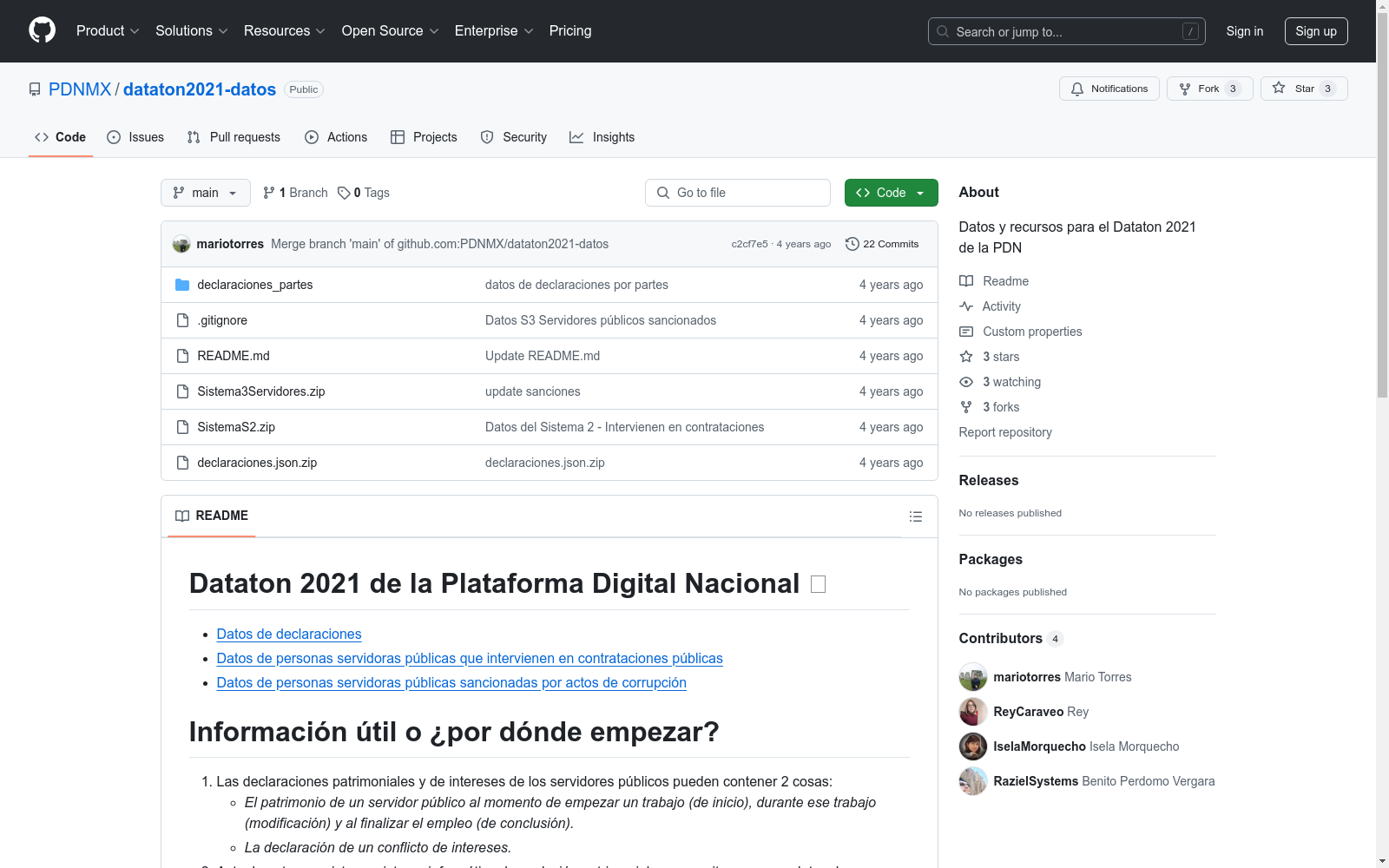Open the 22 Commits history link
This screenshot has width=1389, height=868.
point(882,244)
